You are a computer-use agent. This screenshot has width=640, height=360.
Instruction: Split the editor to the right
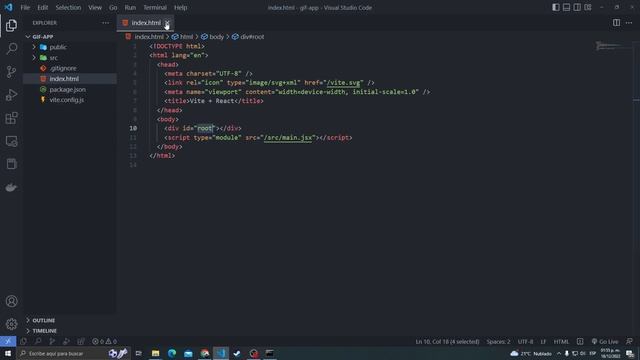point(616,23)
